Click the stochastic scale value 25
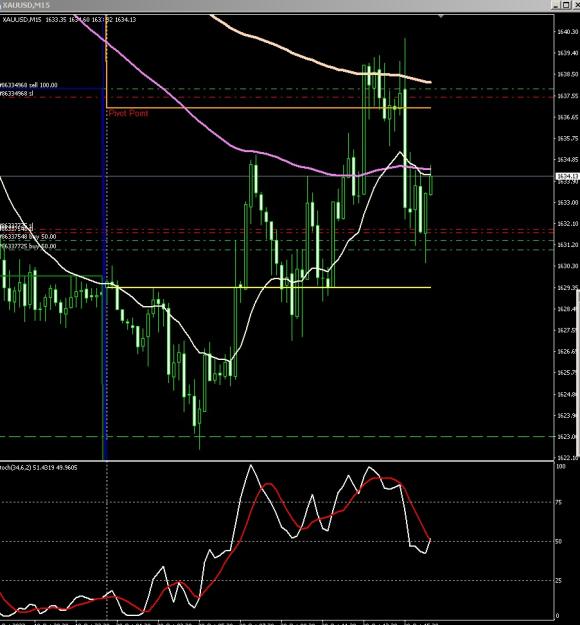The width and height of the screenshot is (580, 625). coord(559,581)
